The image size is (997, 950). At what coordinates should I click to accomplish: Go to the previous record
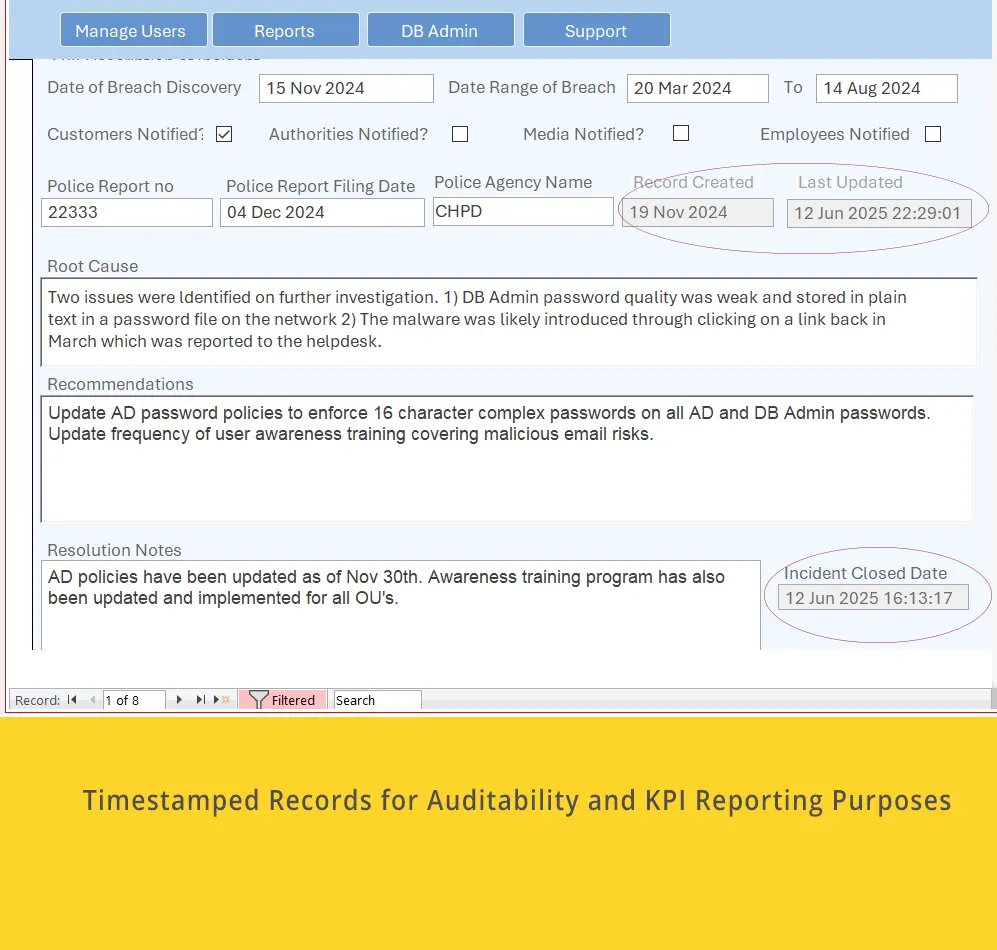point(92,700)
